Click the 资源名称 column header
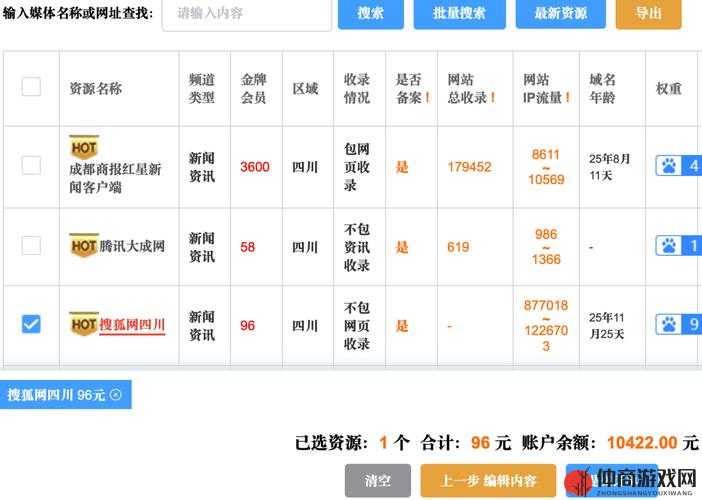Image resolution: width=702 pixels, height=500 pixels. [x=95, y=88]
